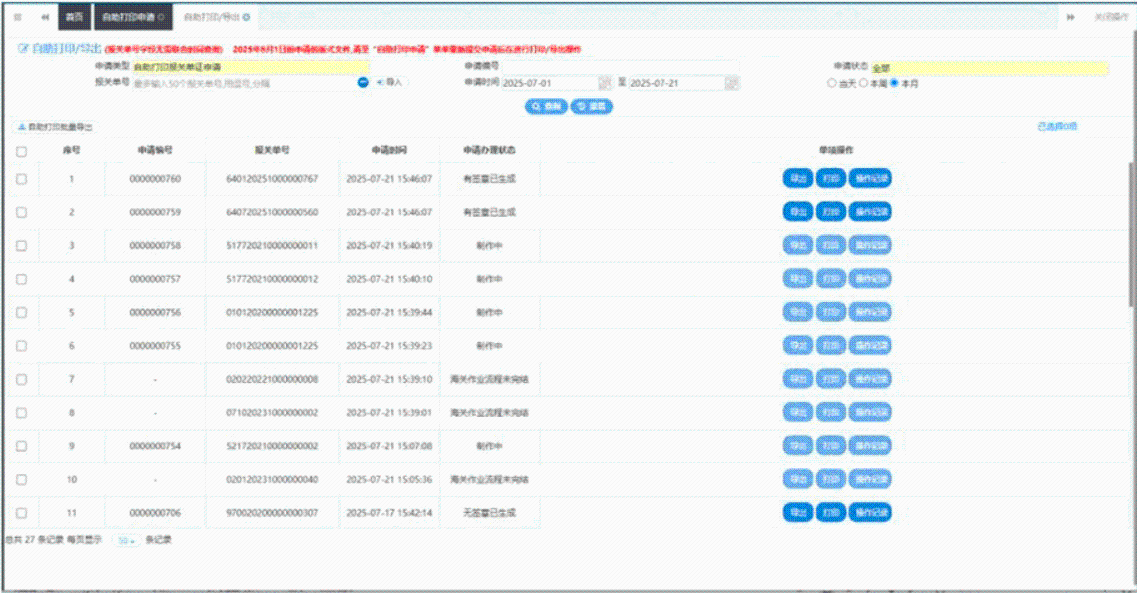
Task: Switch to the 自助打印/导出 tab
Action: click(x=216, y=17)
